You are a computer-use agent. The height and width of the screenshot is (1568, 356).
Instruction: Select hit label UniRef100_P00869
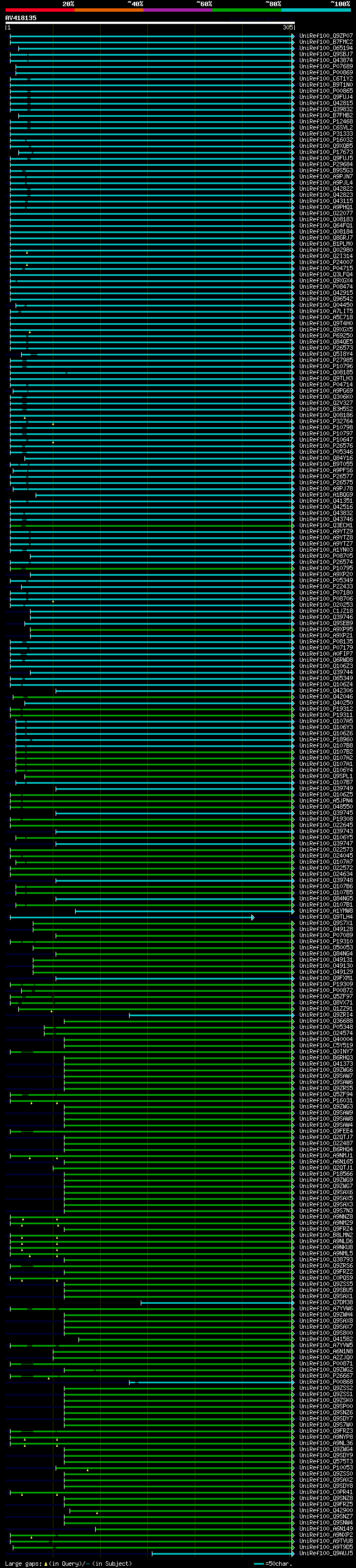(326, 72)
